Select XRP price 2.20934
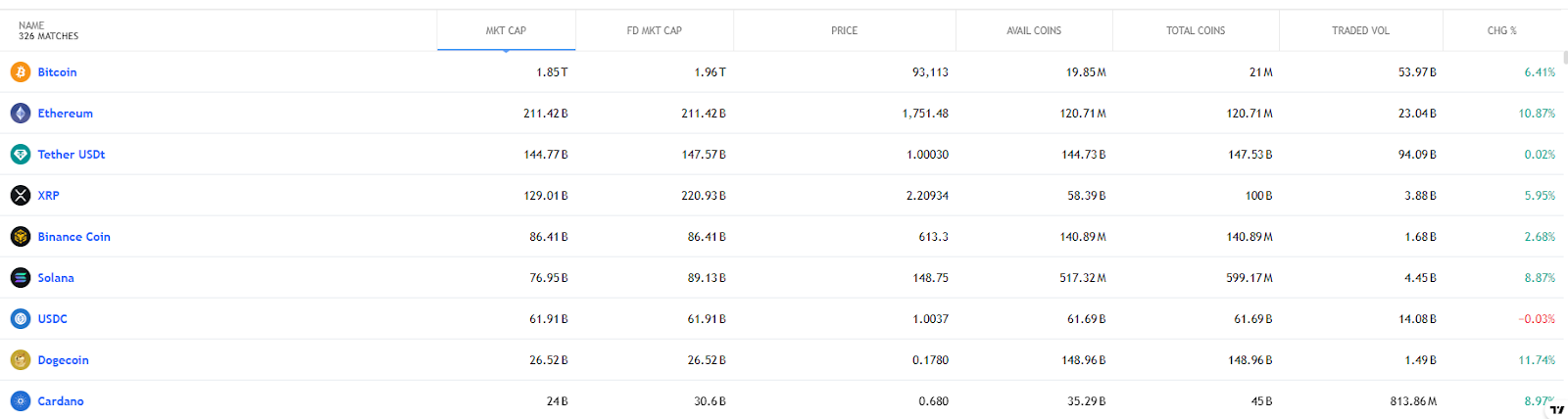 point(927,196)
